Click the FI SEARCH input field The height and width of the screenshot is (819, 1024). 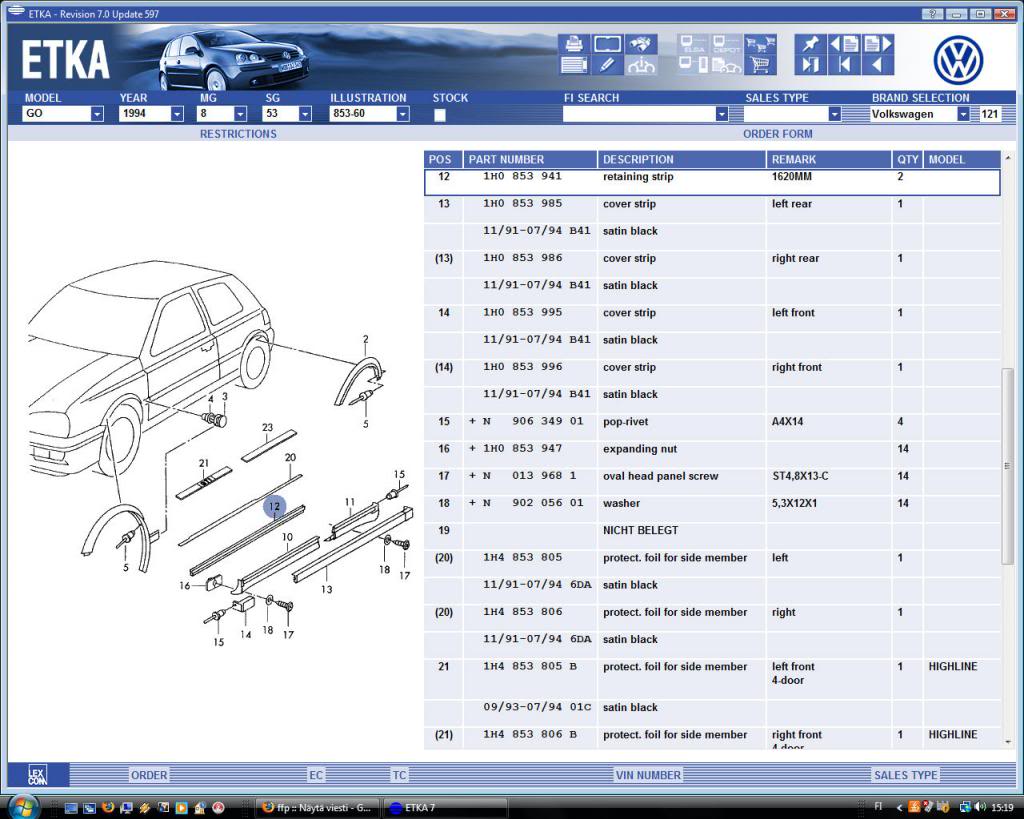click(x=639, y=114)
